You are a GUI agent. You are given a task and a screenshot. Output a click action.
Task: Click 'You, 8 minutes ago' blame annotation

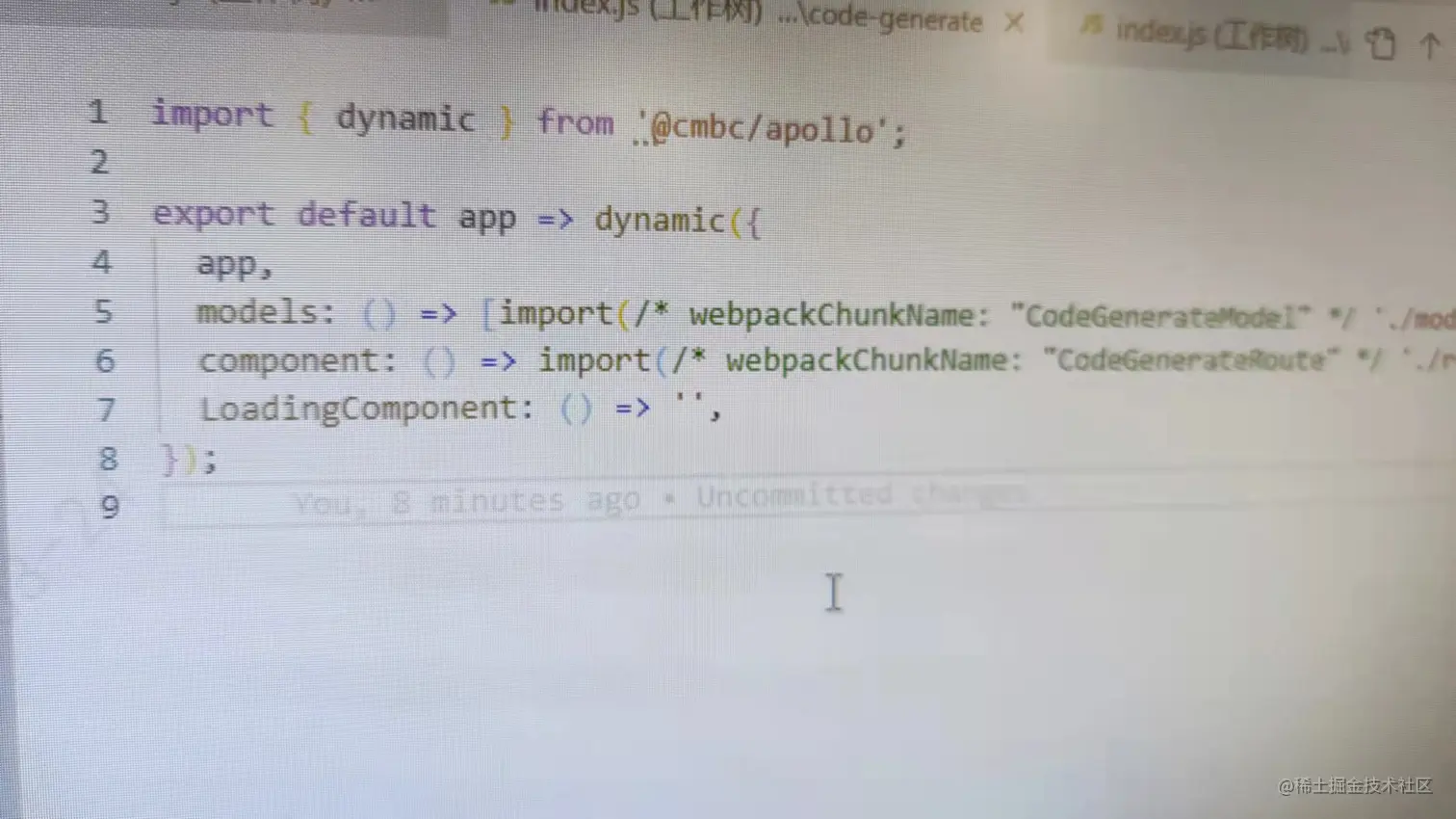coord(467,501)
